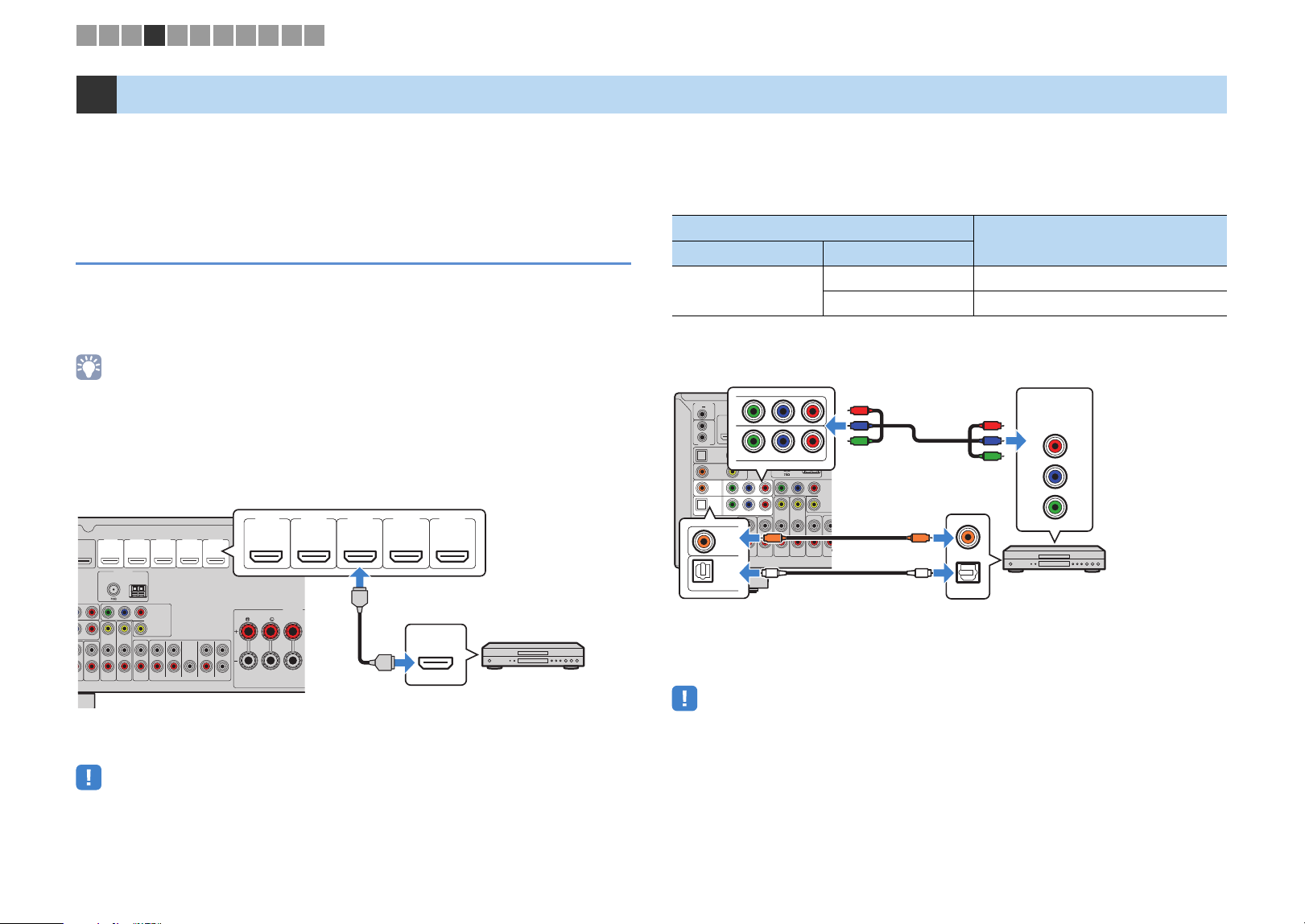1305x924 pixels.
Task: Click the blue component jack in the player's tall callout
Action: [1055, 476]
